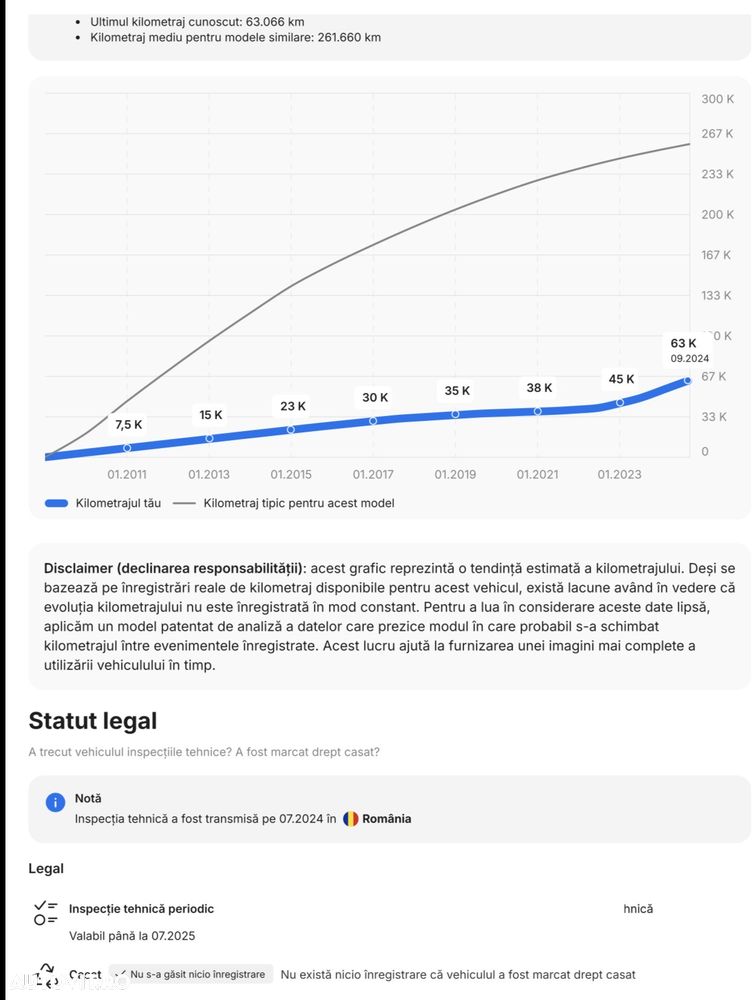
Task: Click the blue legend swatch for Kilometrajul tău
Action: pyautogui.click(x=56, y=503)
